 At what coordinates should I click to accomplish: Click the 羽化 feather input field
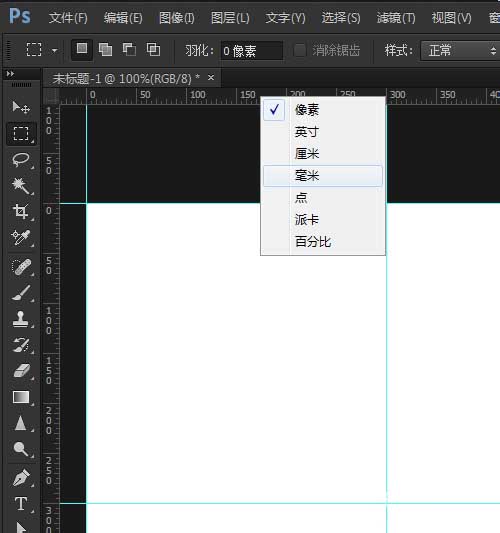(252, 51)
